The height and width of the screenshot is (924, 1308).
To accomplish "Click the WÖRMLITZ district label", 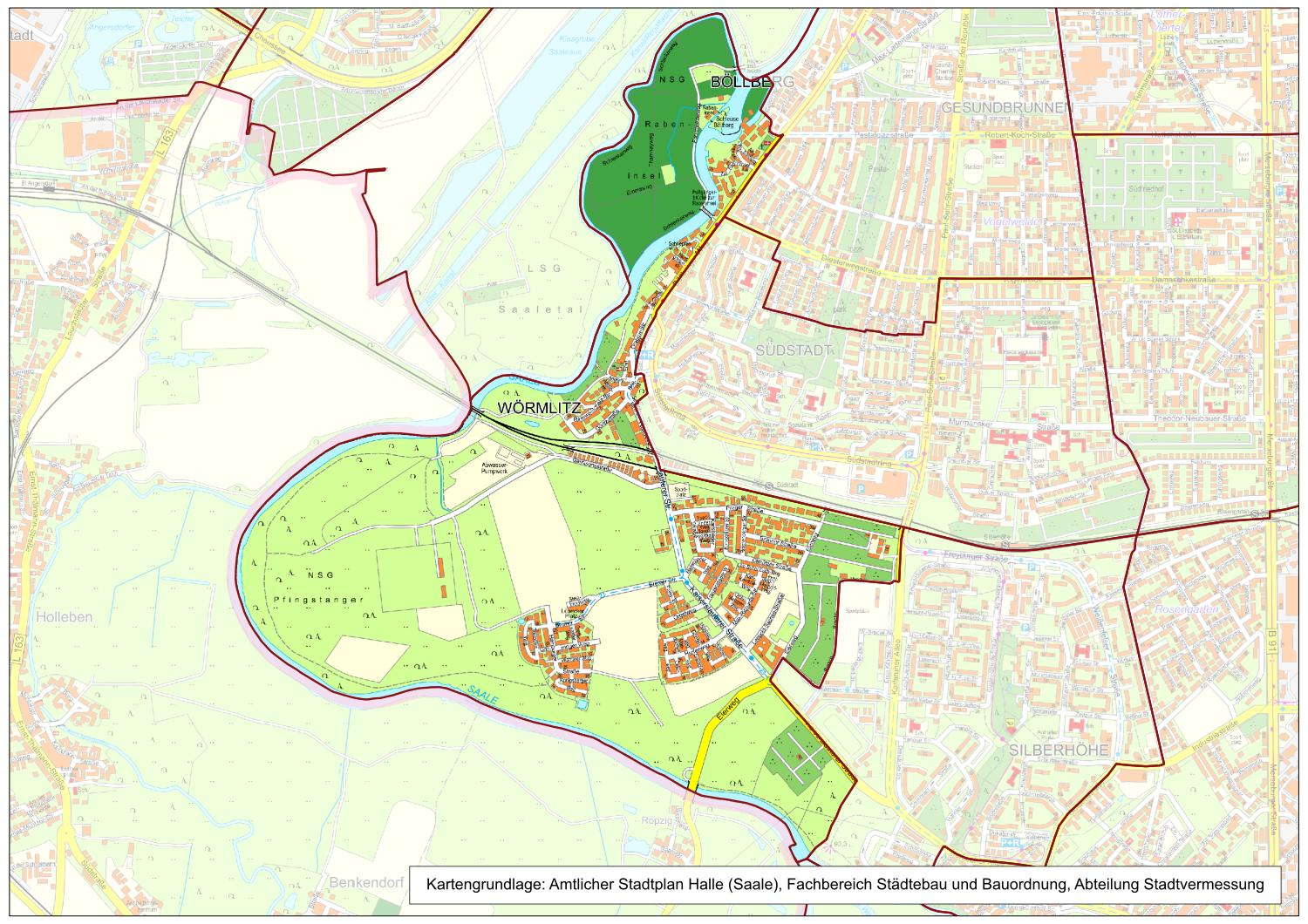I will [538, 407].
